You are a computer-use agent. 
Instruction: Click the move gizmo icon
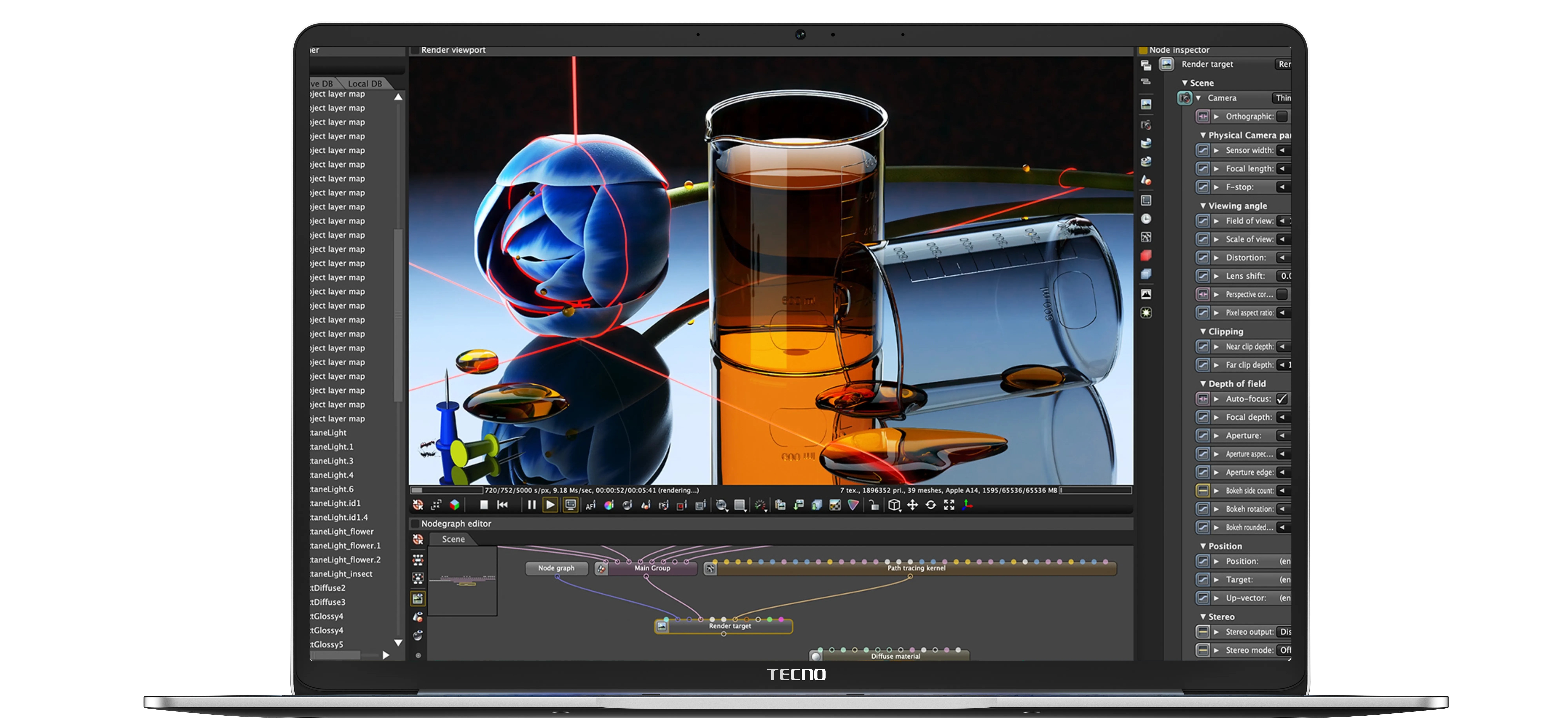(912, 505)
